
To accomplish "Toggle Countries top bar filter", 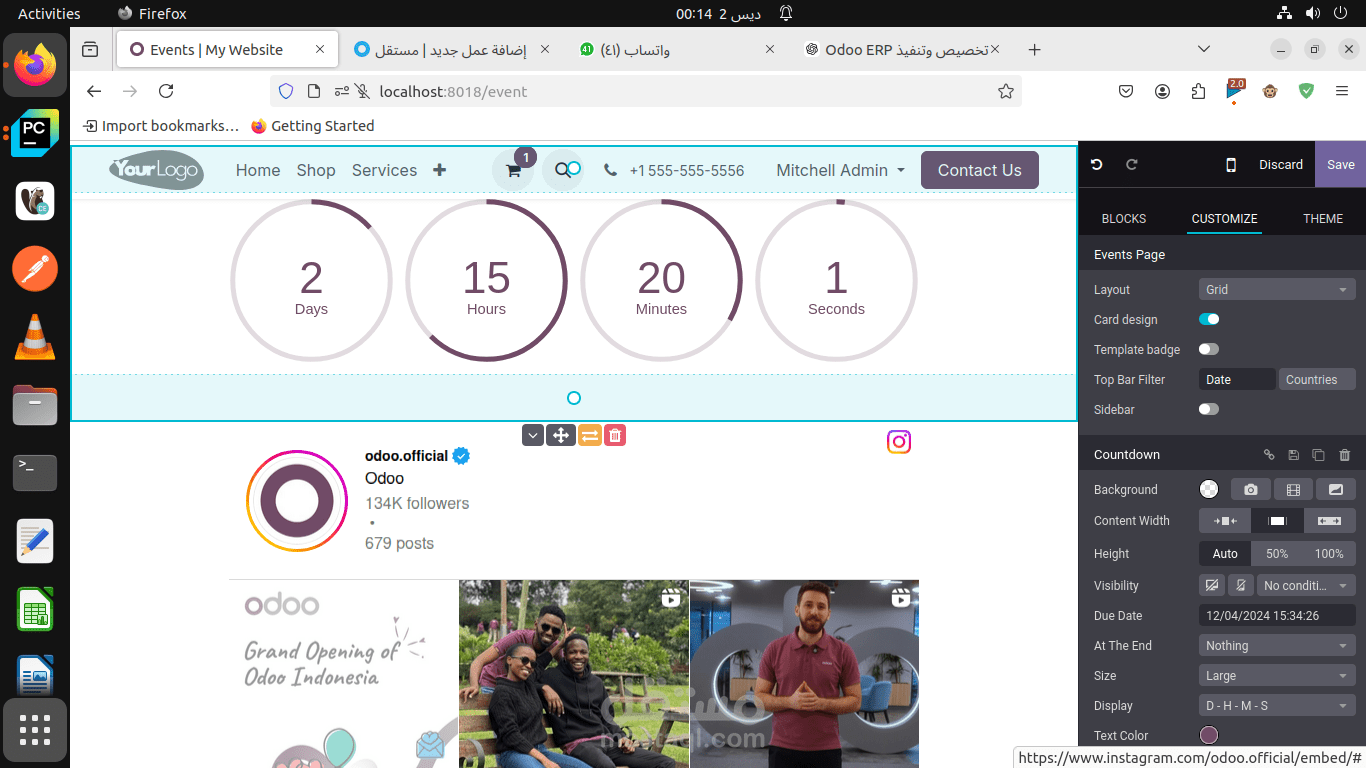I will [x=1317, y=379].
